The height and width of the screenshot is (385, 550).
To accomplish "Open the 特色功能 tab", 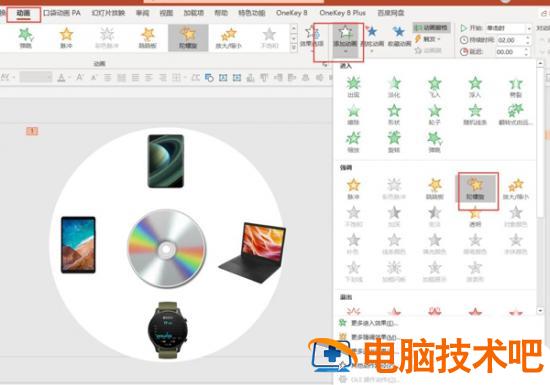I will [251, 13].
